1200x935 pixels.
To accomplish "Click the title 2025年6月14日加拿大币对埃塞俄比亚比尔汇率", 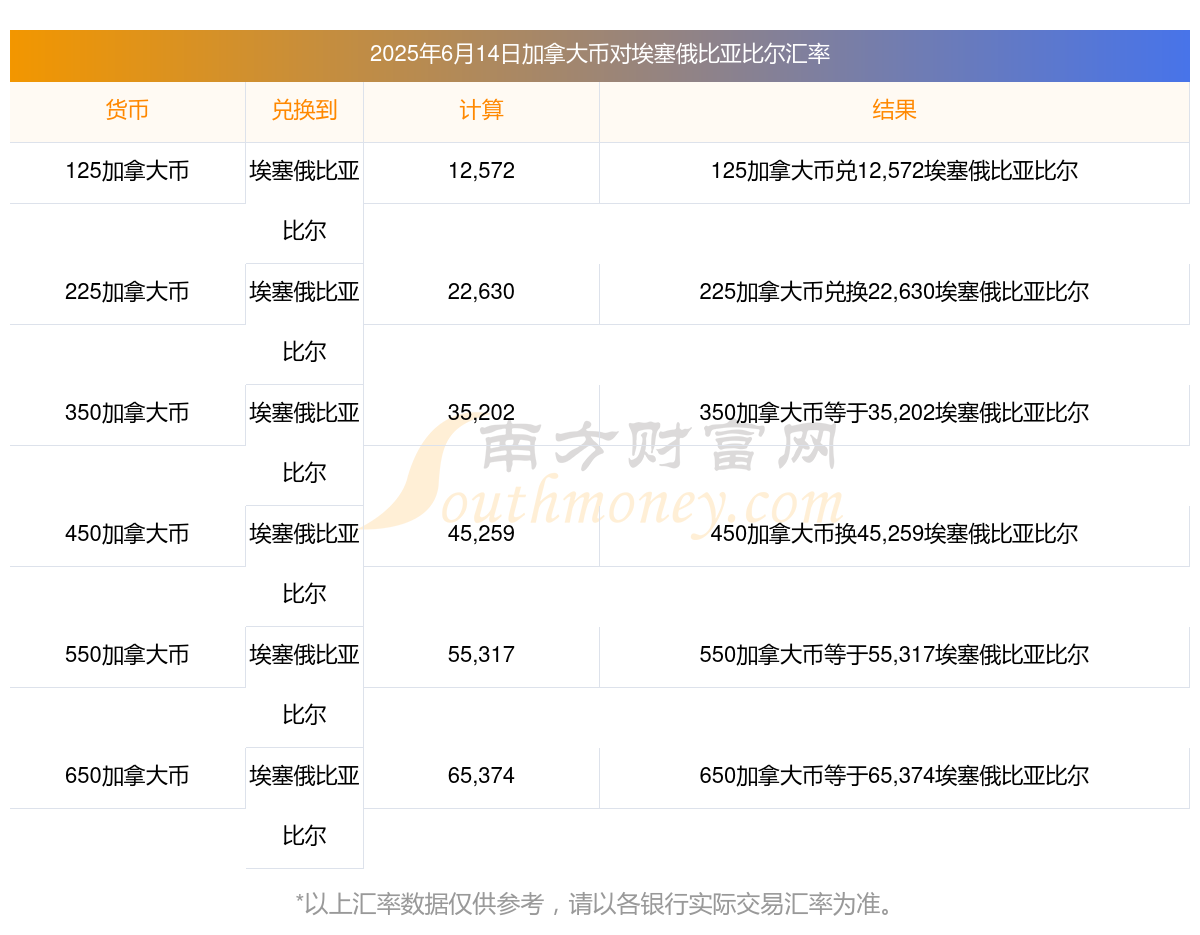I will pyautogui.click(x=600, y=54).
